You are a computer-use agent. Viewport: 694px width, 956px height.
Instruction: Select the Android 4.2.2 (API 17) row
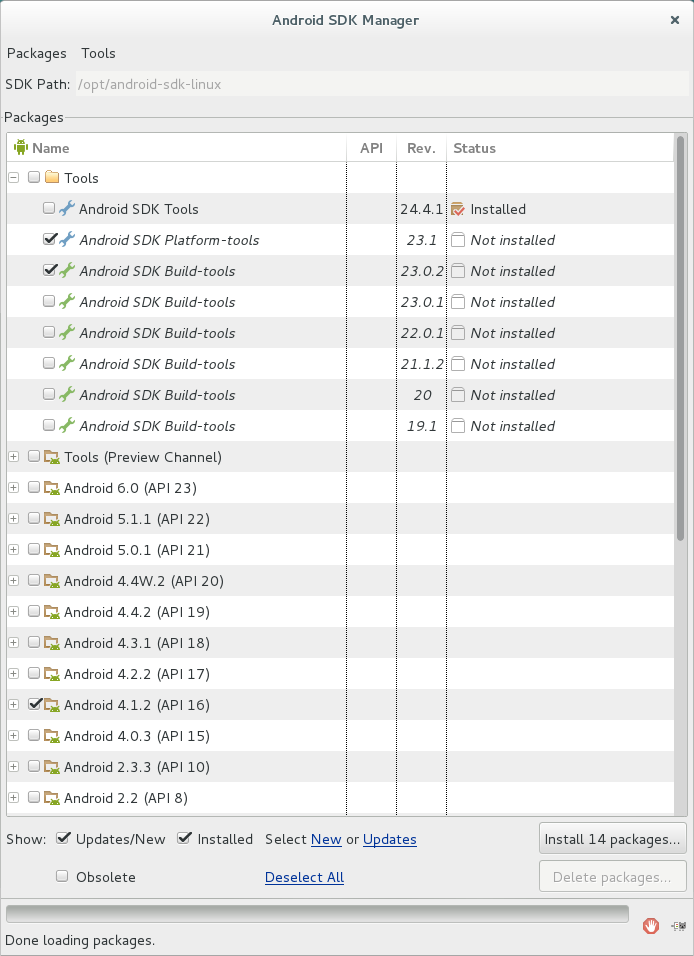coord(341,674)
